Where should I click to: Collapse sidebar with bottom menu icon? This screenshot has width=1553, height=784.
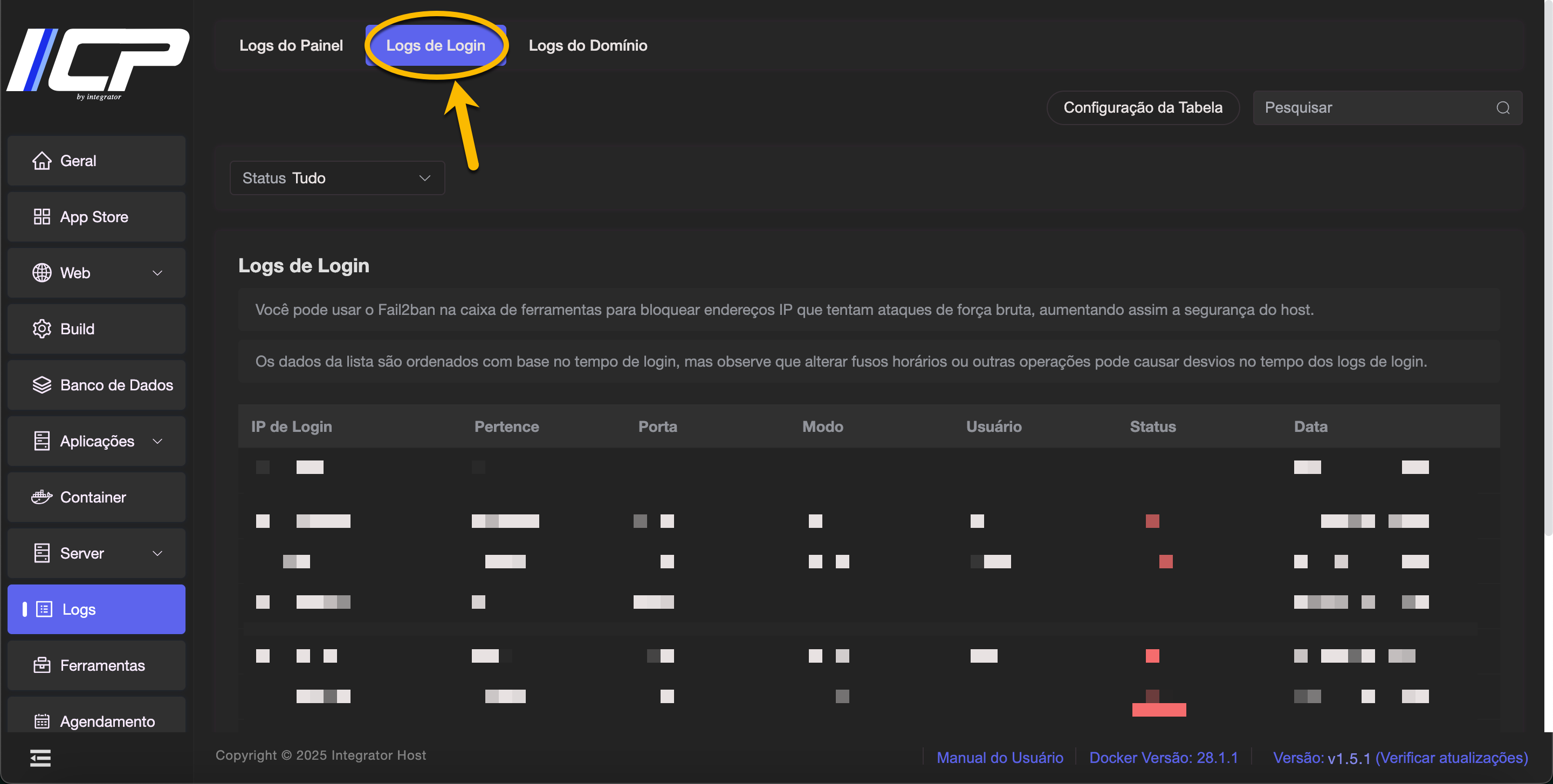(40, 758)
